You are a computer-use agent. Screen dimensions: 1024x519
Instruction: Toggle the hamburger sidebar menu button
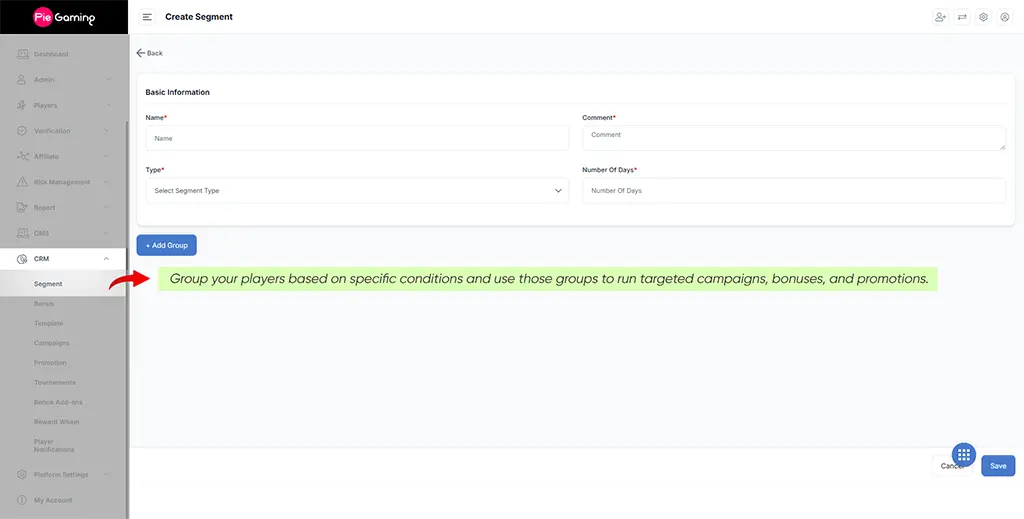click(x=148, y=17)
